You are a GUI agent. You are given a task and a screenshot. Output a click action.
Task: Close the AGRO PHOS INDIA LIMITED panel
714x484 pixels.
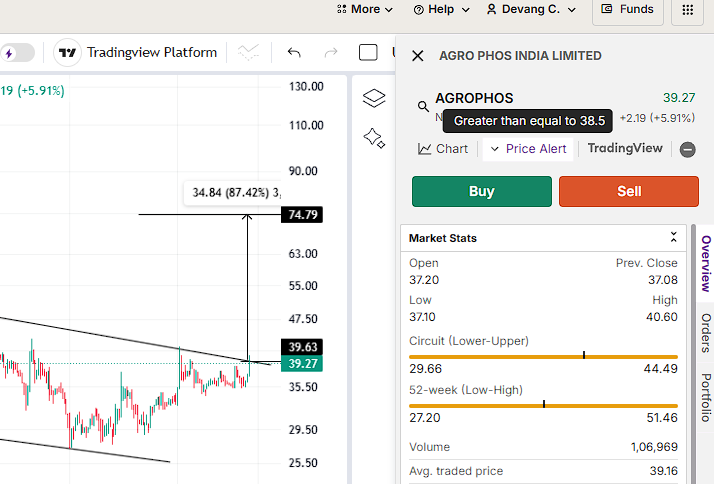(x=418, y=56)
